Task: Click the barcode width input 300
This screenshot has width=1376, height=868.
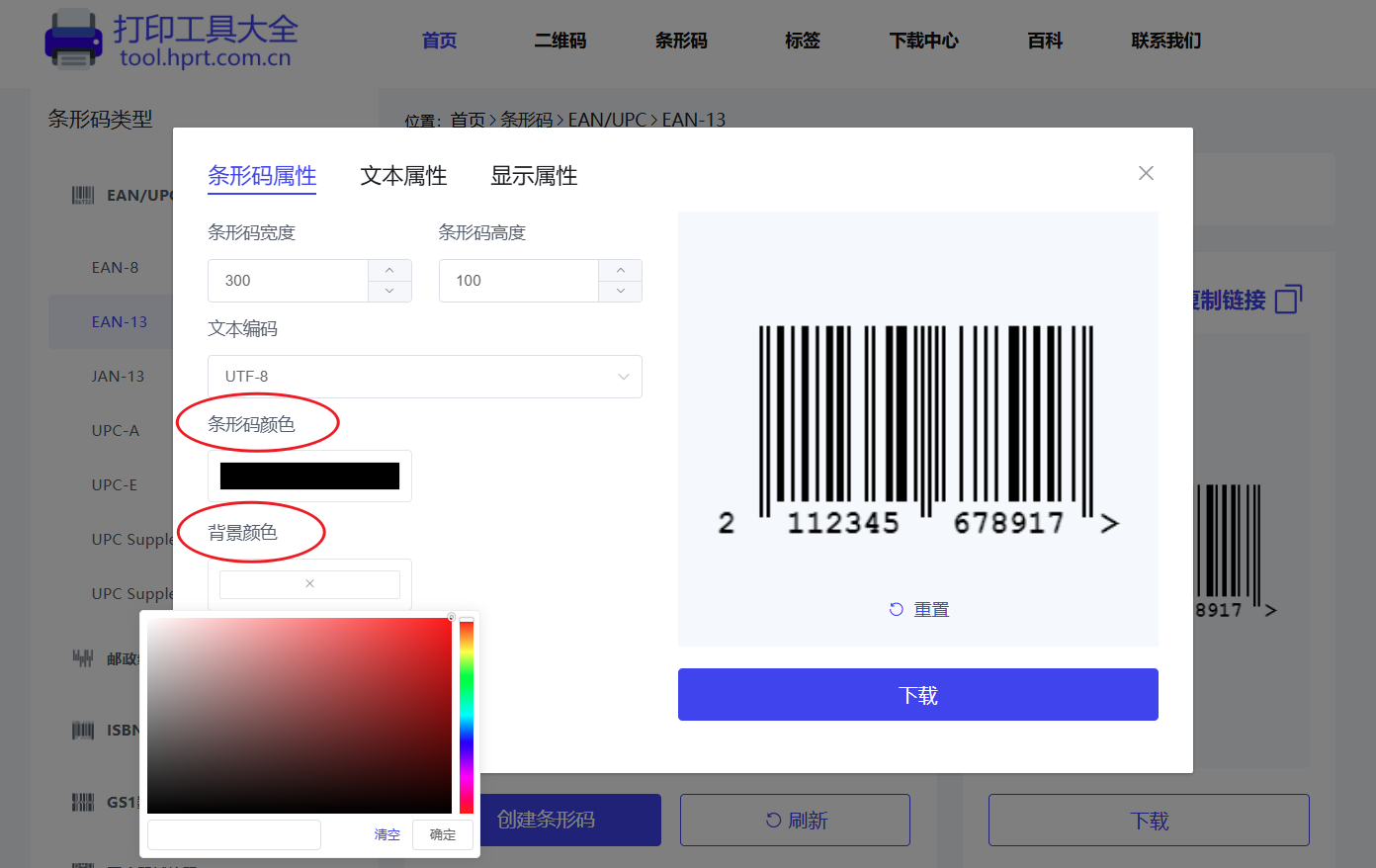Action: click(288, 281)
